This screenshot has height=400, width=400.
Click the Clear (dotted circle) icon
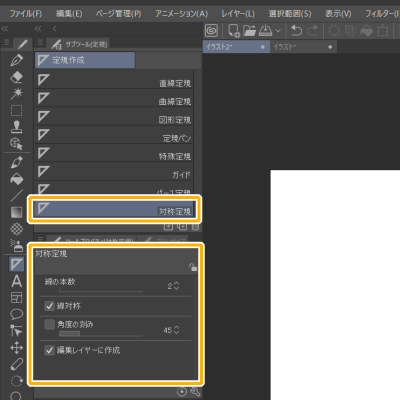334,31
